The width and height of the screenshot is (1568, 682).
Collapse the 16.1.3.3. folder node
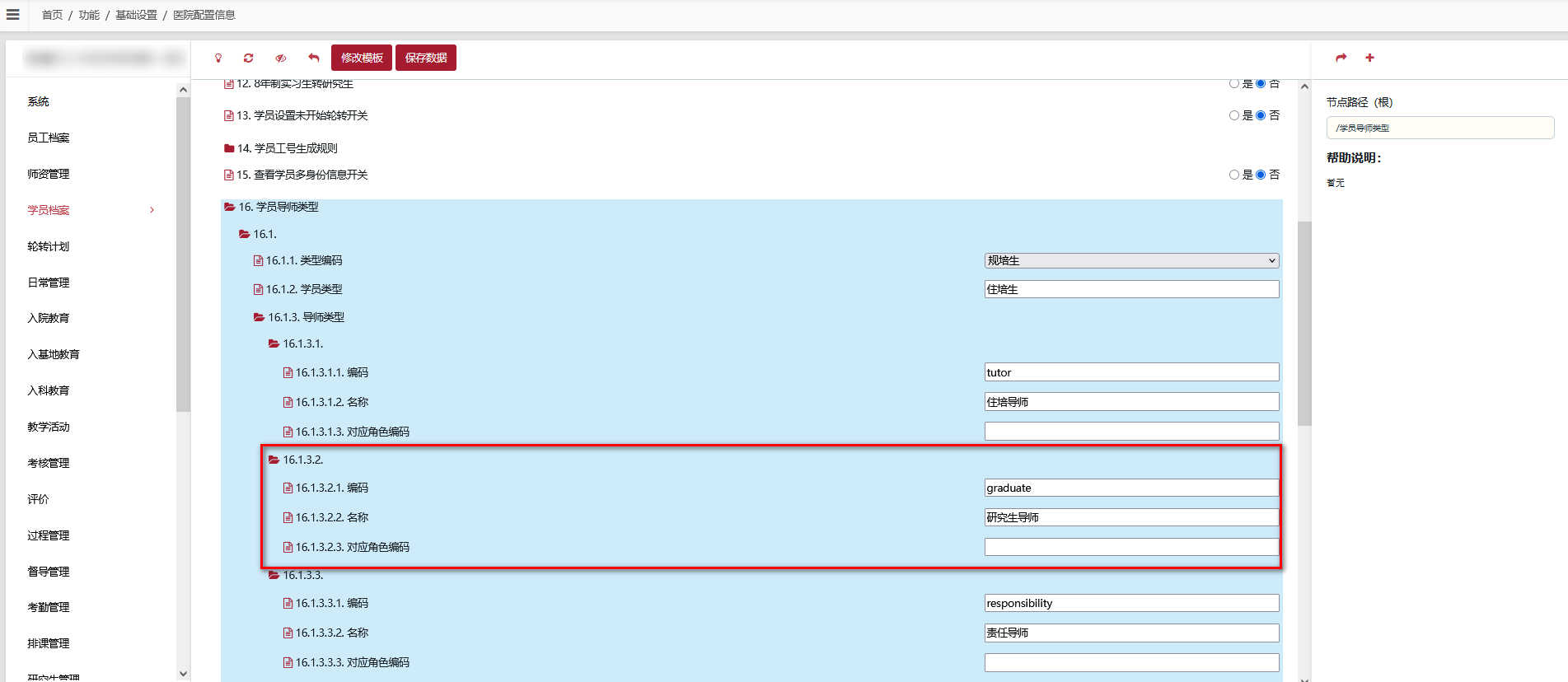point(274,575)
